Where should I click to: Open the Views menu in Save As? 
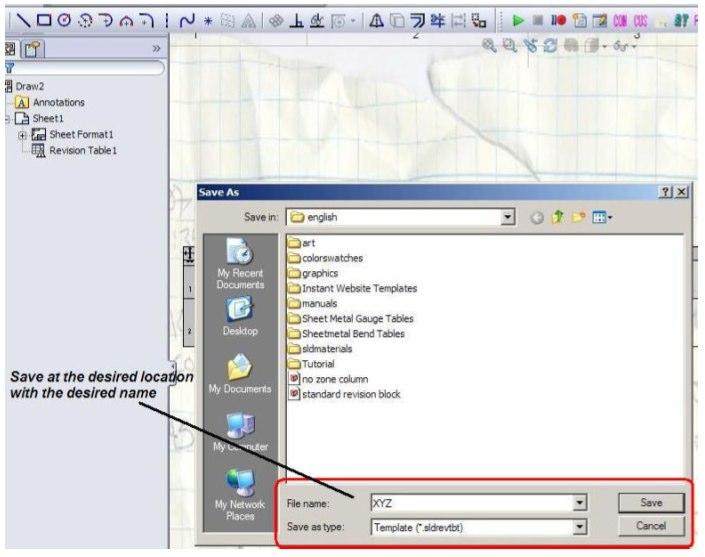tap(602, 218)
